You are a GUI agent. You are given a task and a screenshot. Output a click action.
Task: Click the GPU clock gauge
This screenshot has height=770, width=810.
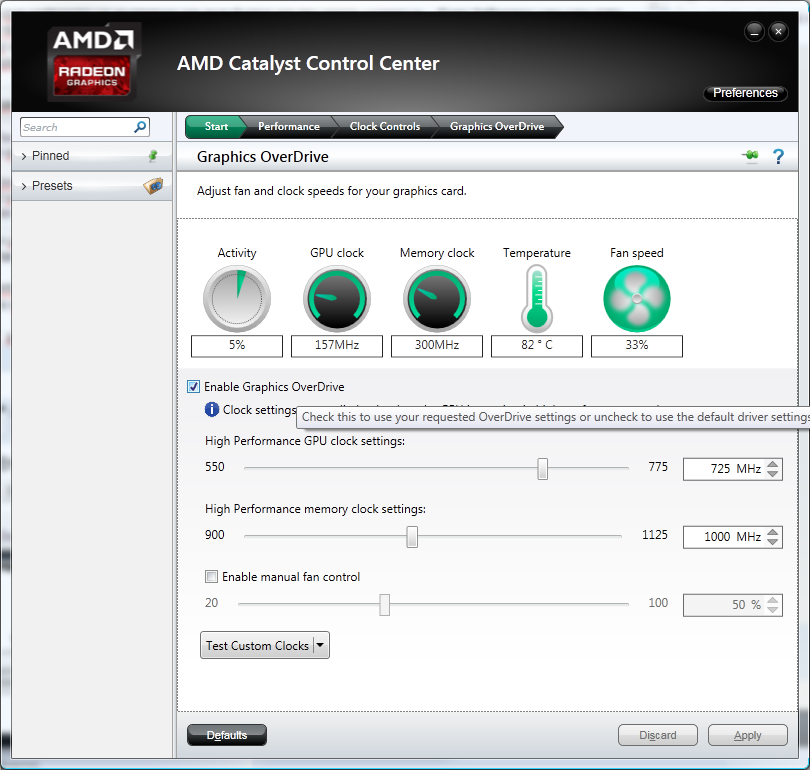pos(337,298)
